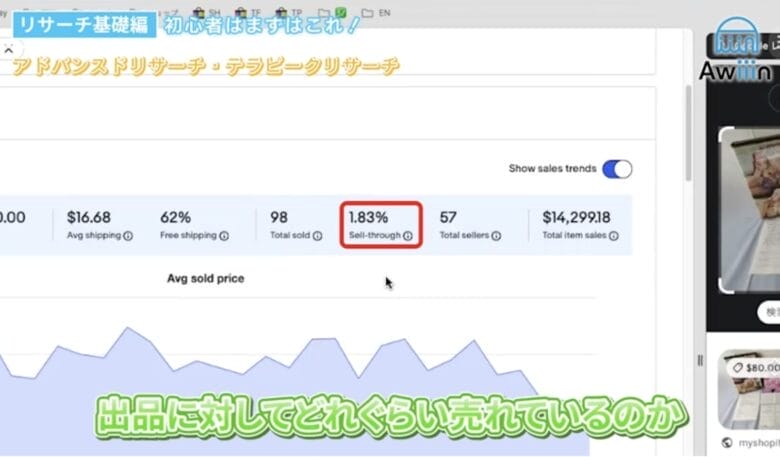The width and height of the screenshot is (780, 457).
Task: Click the 98 total sold value
Action: pyautogui.click(x=279, y=217)
